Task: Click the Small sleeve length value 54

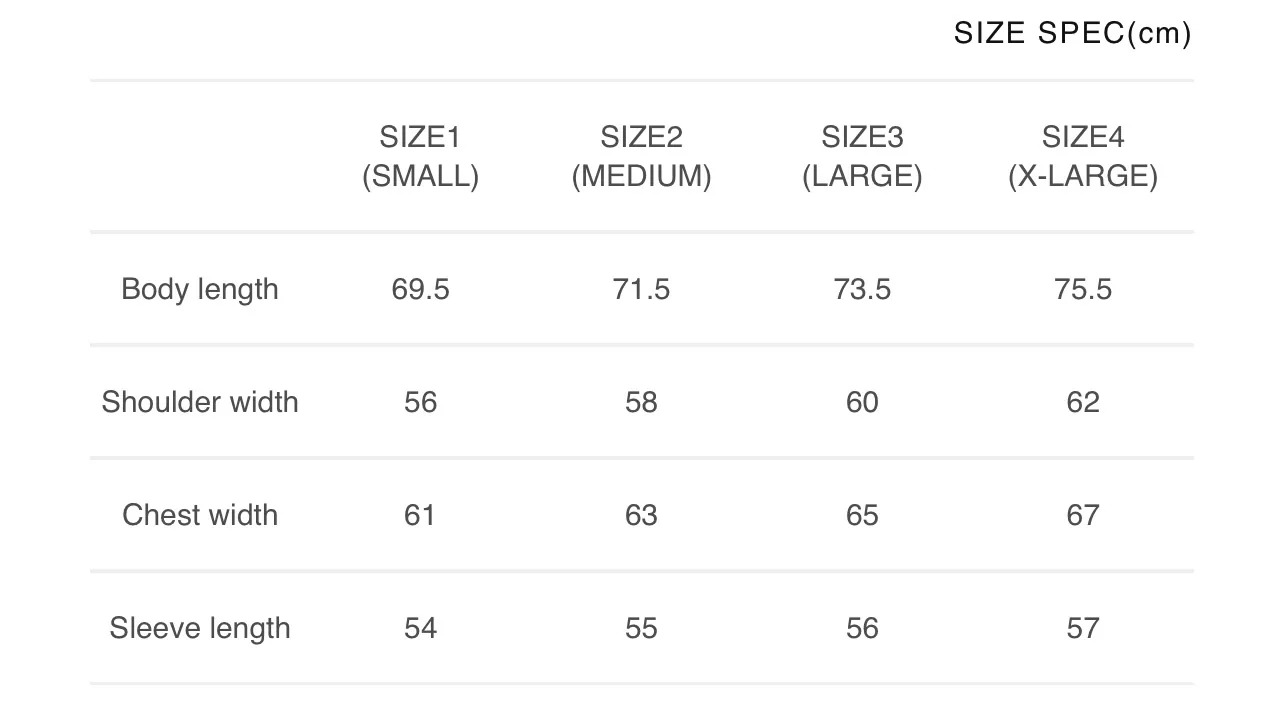Action: [x=420, y=628]
